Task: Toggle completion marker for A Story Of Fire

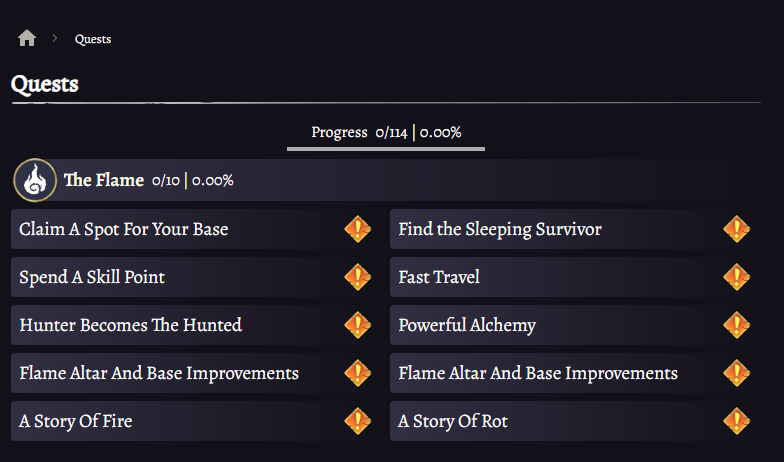Action: pyautogui.click(x=357, y=421)
